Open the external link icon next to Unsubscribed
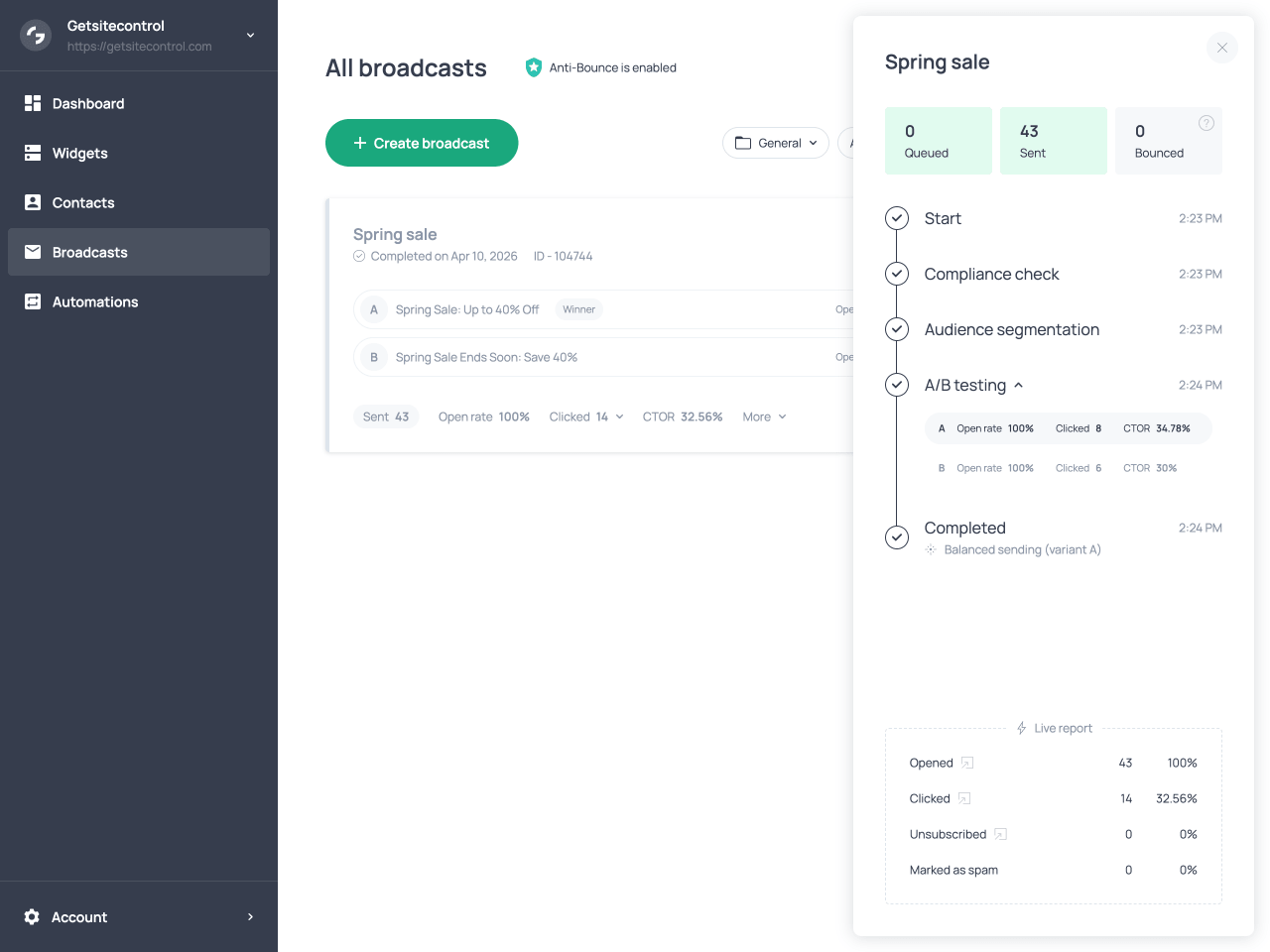The image size is (1270, 952). [x=999, y=834]
